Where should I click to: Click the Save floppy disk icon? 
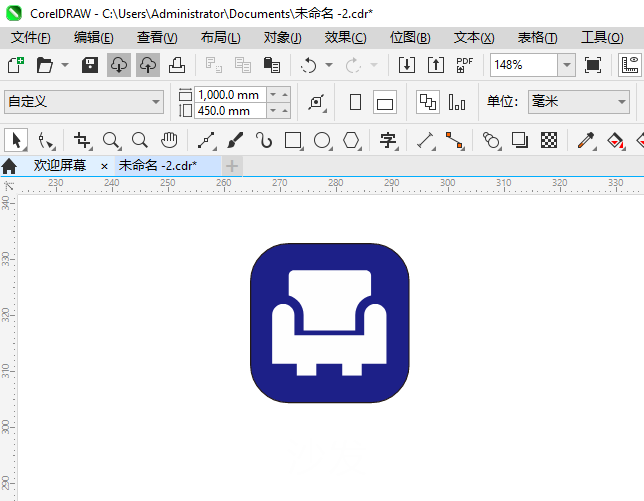point(90,65)
